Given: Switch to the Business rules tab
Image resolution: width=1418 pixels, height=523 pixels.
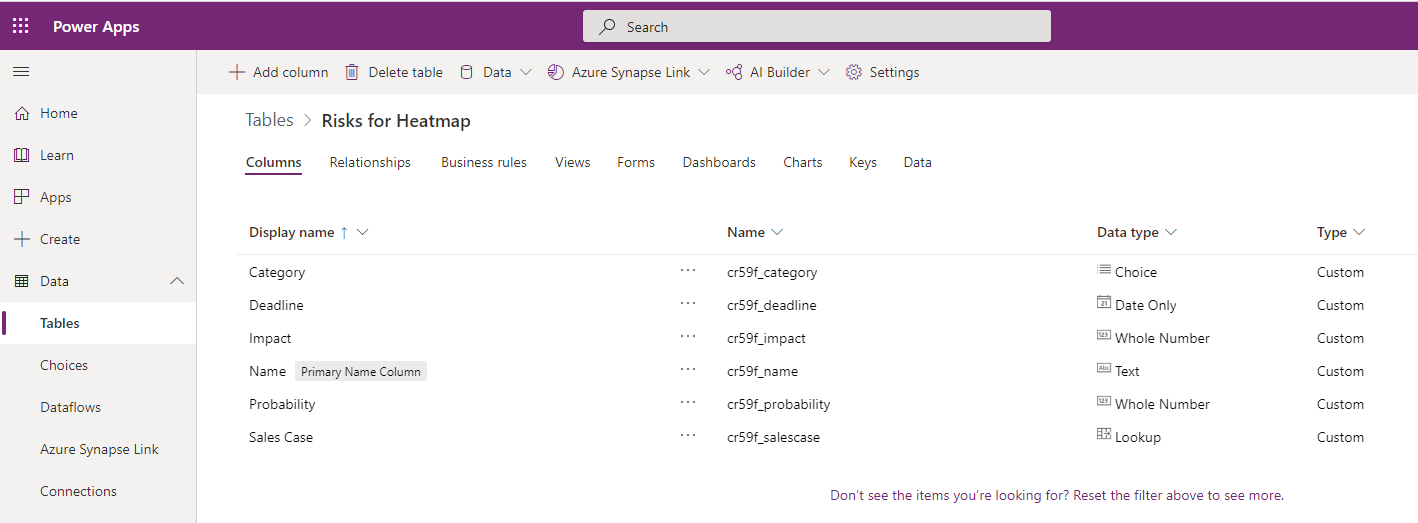Looking at the screenshot, I should click(484, 162).
